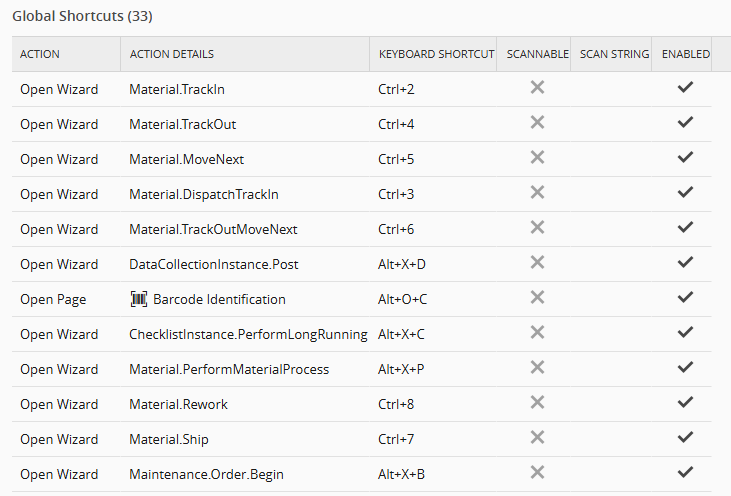Select the Alt+X+P keyboard shortcut cell
Viewport: 731px width, 496px height.
point(401,369)
